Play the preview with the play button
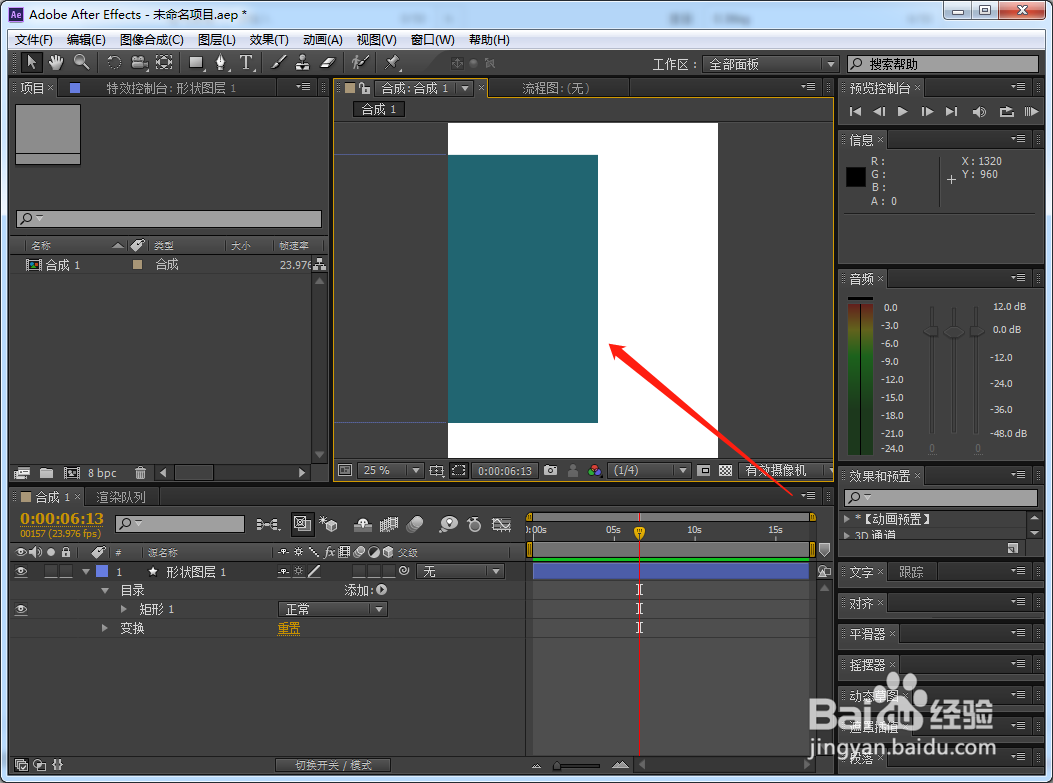This screenshot has width=1053, height=783. pos(903,111)
